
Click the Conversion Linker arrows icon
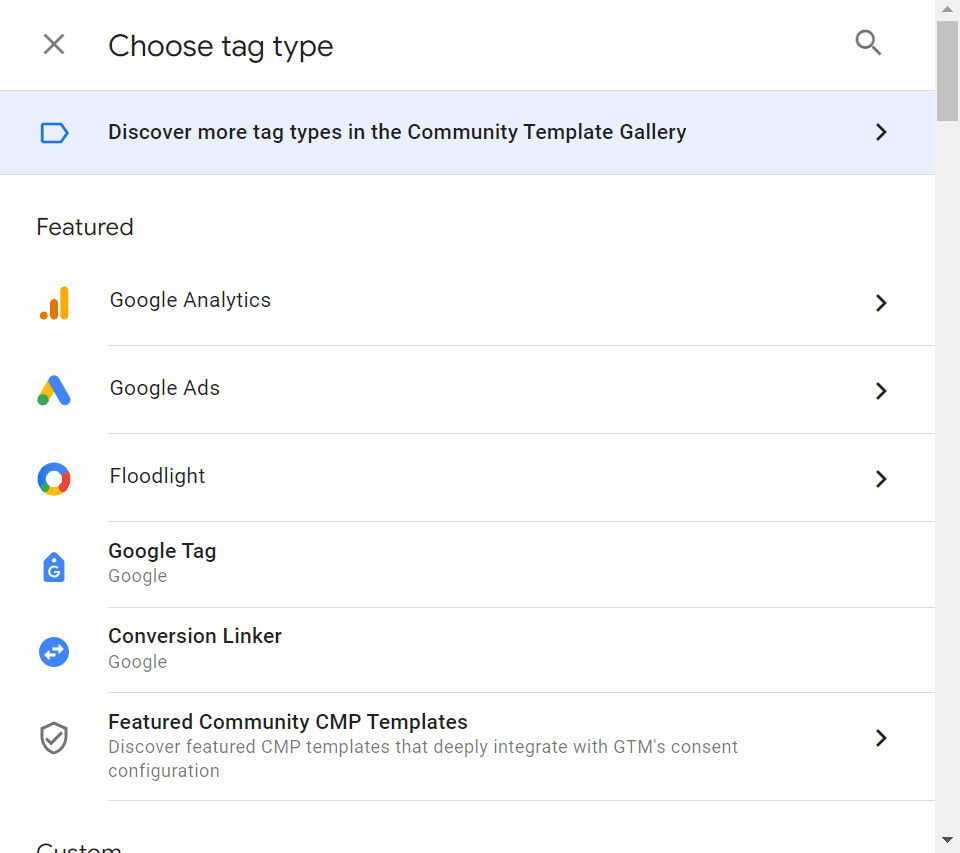click(x=54, y=652)
